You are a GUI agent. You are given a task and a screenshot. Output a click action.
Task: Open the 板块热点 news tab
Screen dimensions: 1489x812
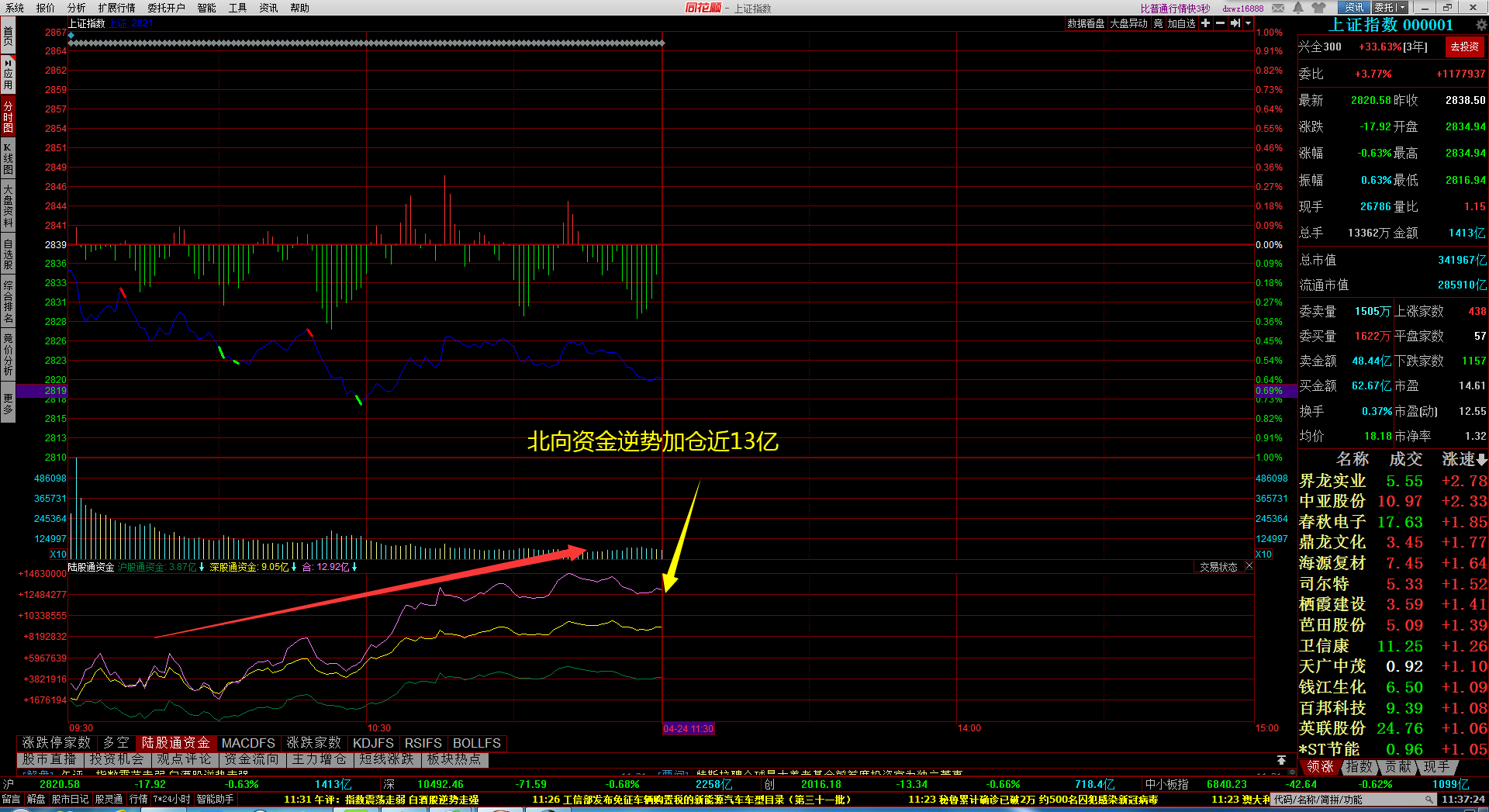click(x=454, y=759)
